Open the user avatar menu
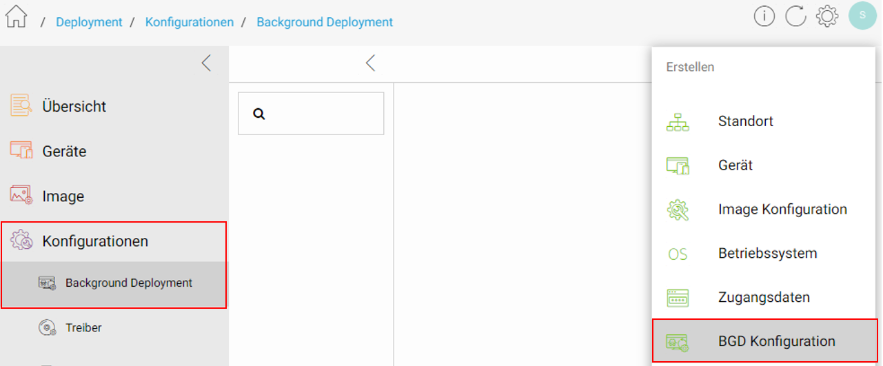Screen dimensions: 883x366 tap(862, 15)
